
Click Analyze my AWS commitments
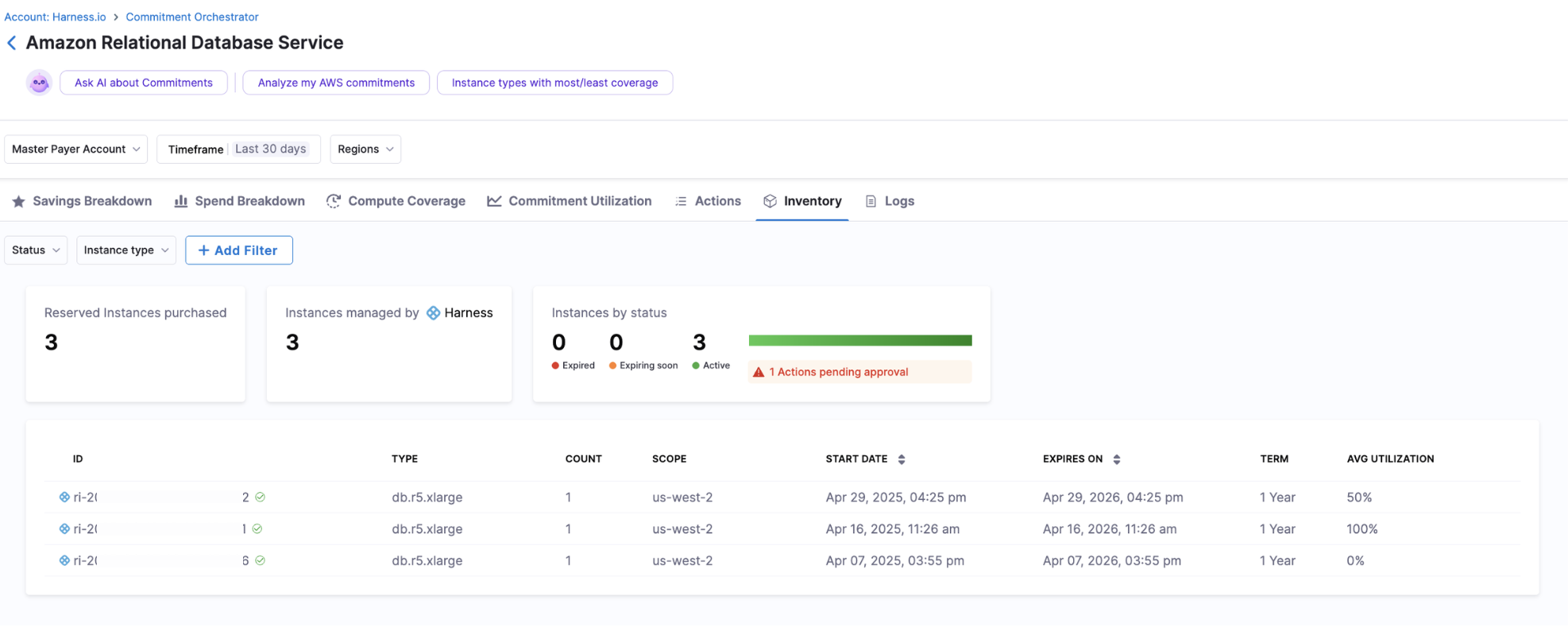(336, 83)
